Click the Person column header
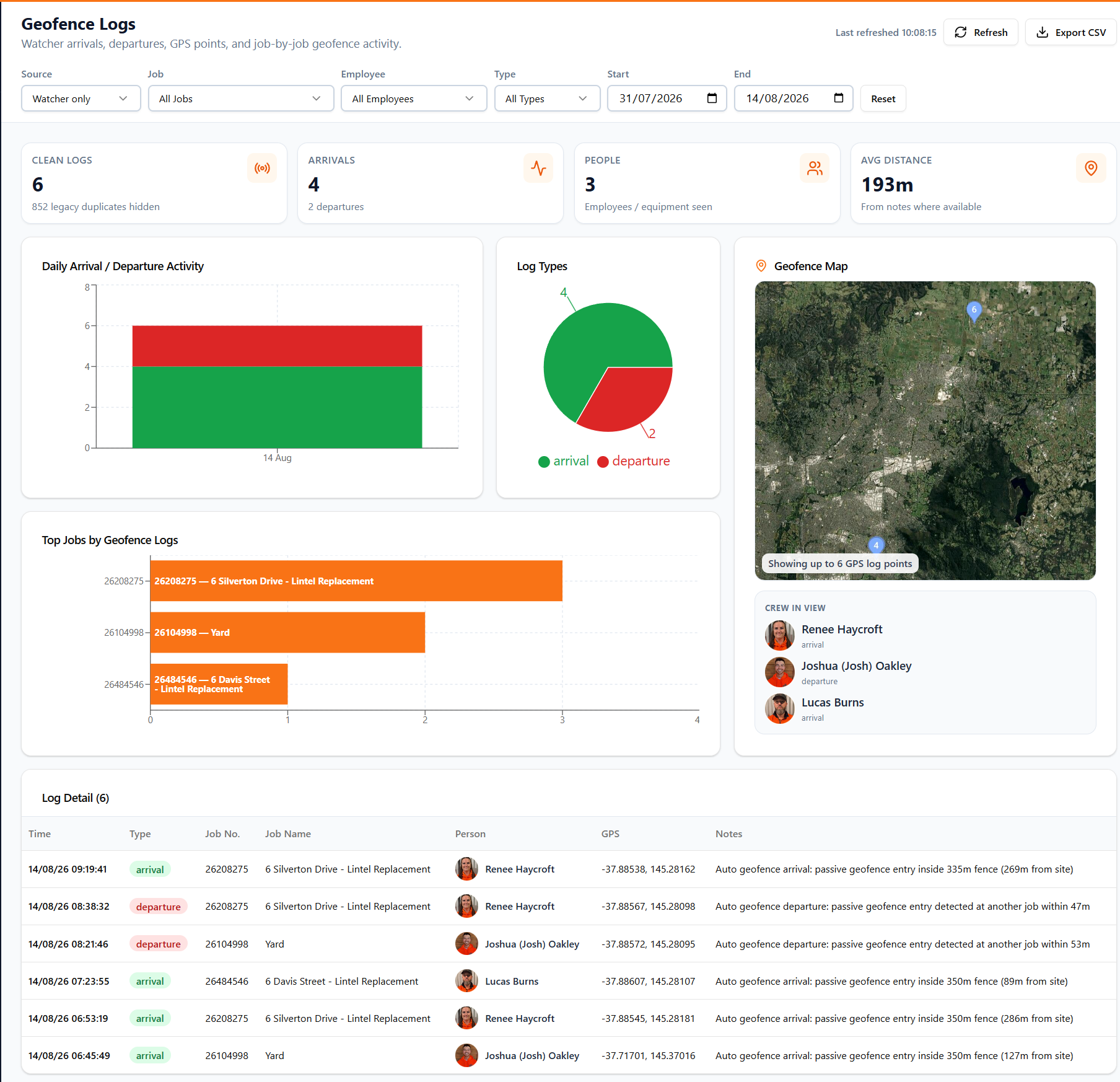The height and width of the screenshot is (1082, 1120). point(470,833)
